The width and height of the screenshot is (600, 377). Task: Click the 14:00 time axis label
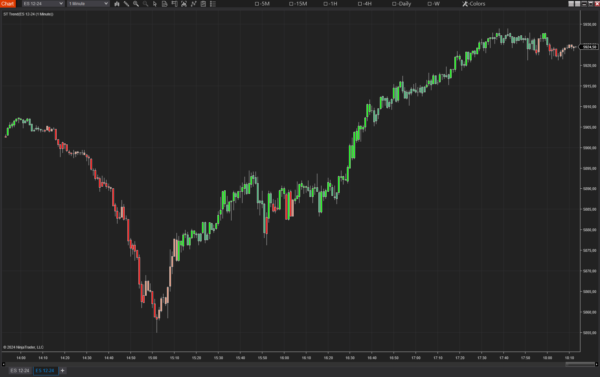(21, 358)
